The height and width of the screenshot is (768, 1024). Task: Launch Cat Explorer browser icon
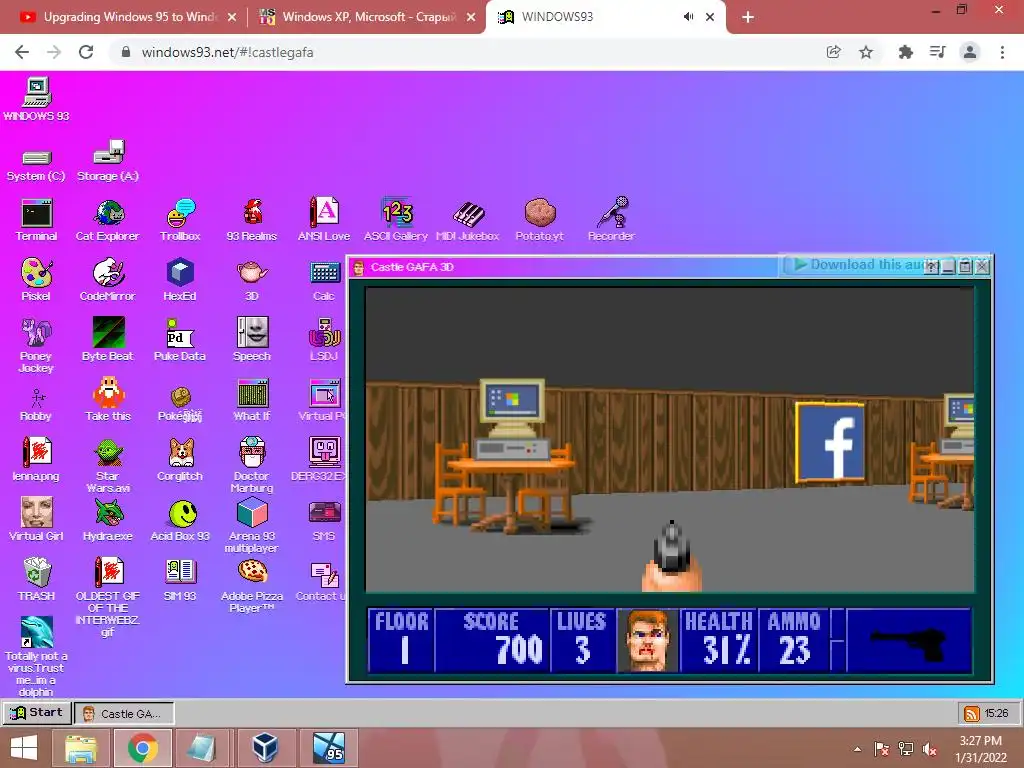point(108,220)
